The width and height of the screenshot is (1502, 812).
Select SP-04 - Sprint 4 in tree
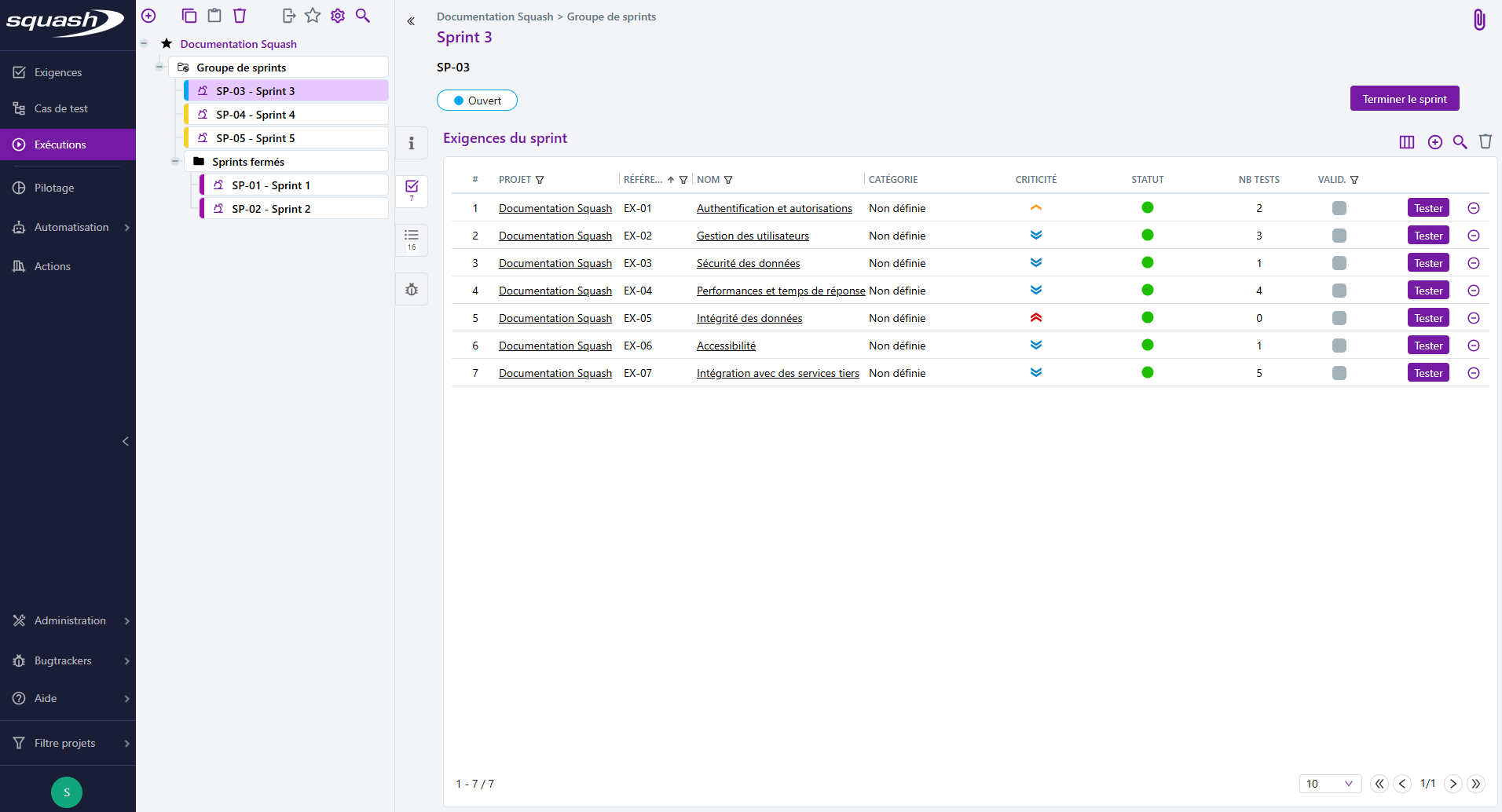pos(255,115)
